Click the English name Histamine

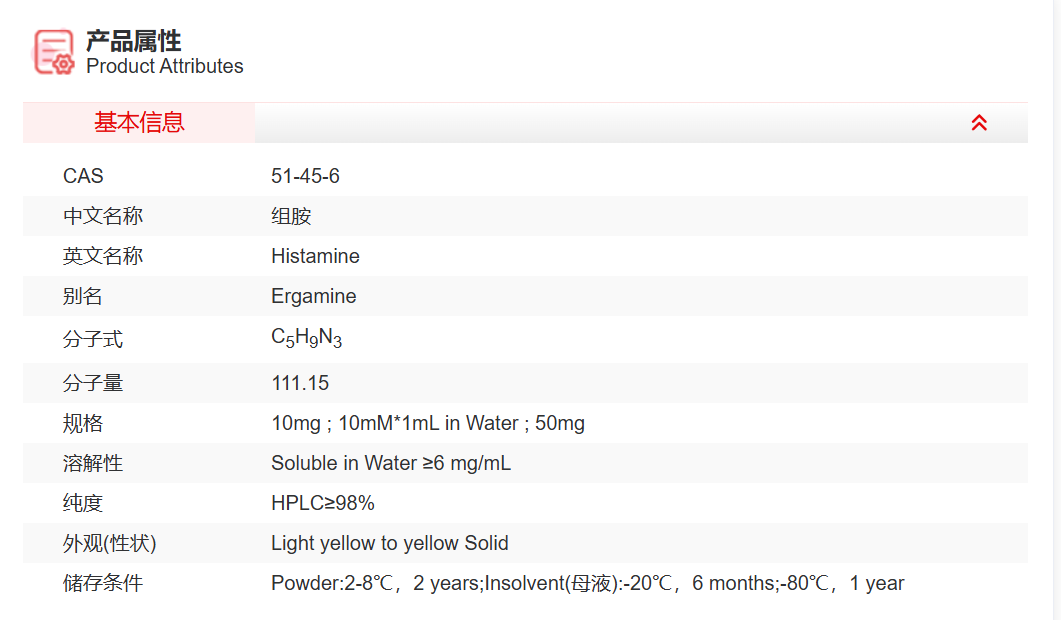tap(315, 256)
